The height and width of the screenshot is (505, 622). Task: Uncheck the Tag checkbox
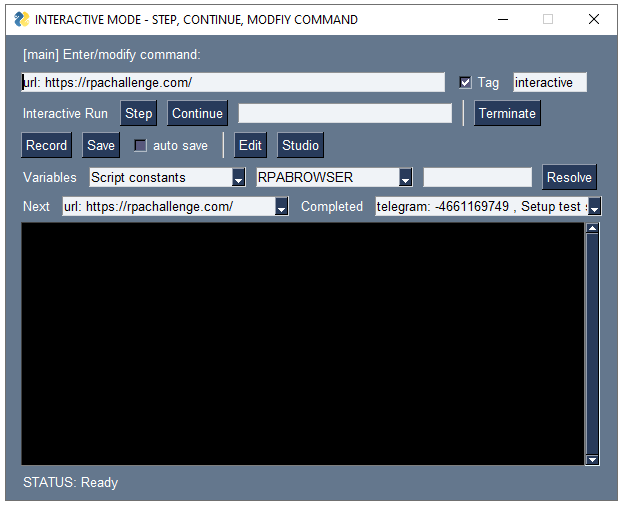[x=465, y=82]
